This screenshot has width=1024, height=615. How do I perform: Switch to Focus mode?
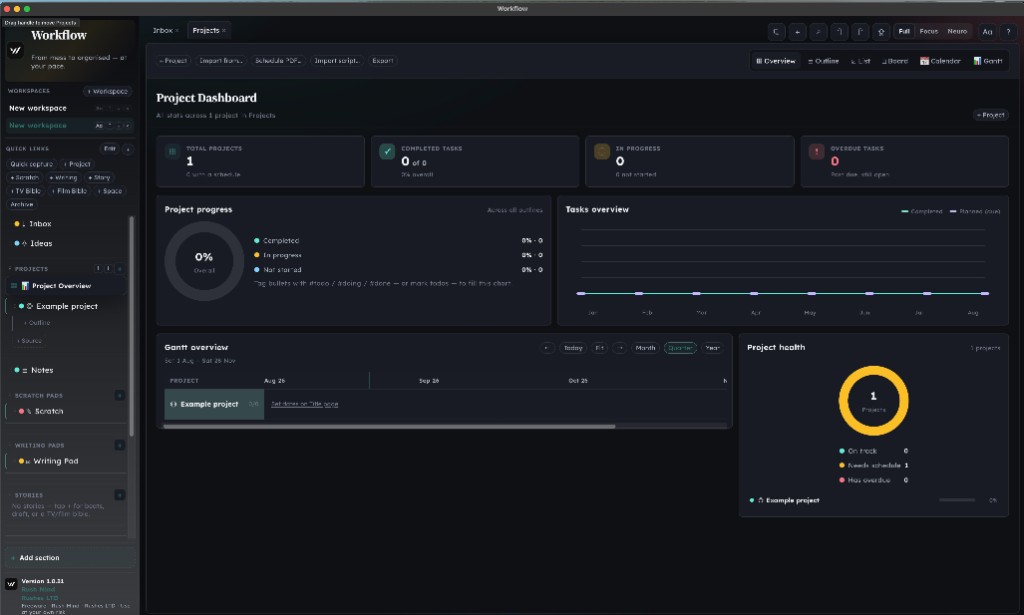(x=929, y=31)
